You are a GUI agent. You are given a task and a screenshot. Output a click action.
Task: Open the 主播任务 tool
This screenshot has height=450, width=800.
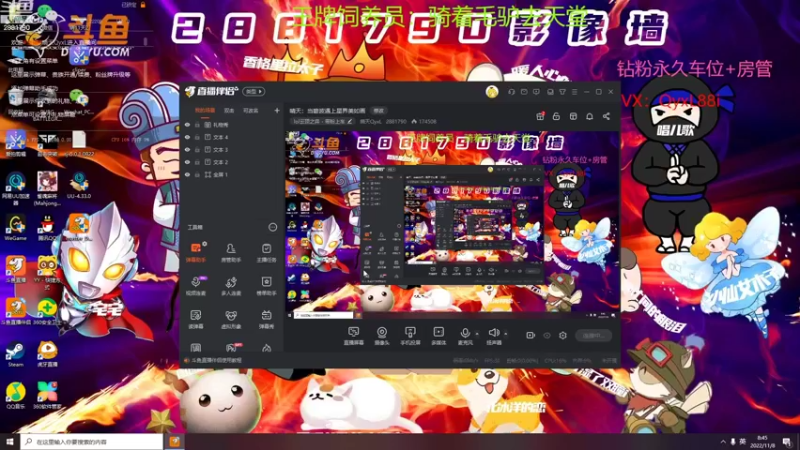tap(266, 253)
